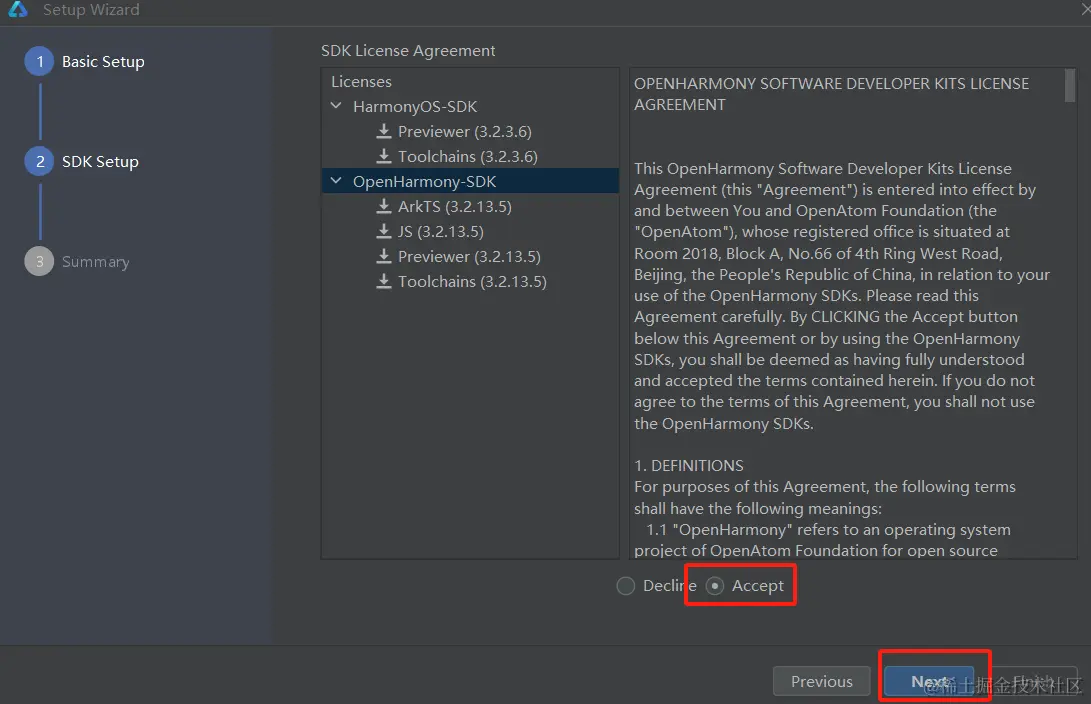Collapse the HarmonyOS-SDK tree node
The height and width of the screenshot is (704, 1091).
click(x=336, y=106)
